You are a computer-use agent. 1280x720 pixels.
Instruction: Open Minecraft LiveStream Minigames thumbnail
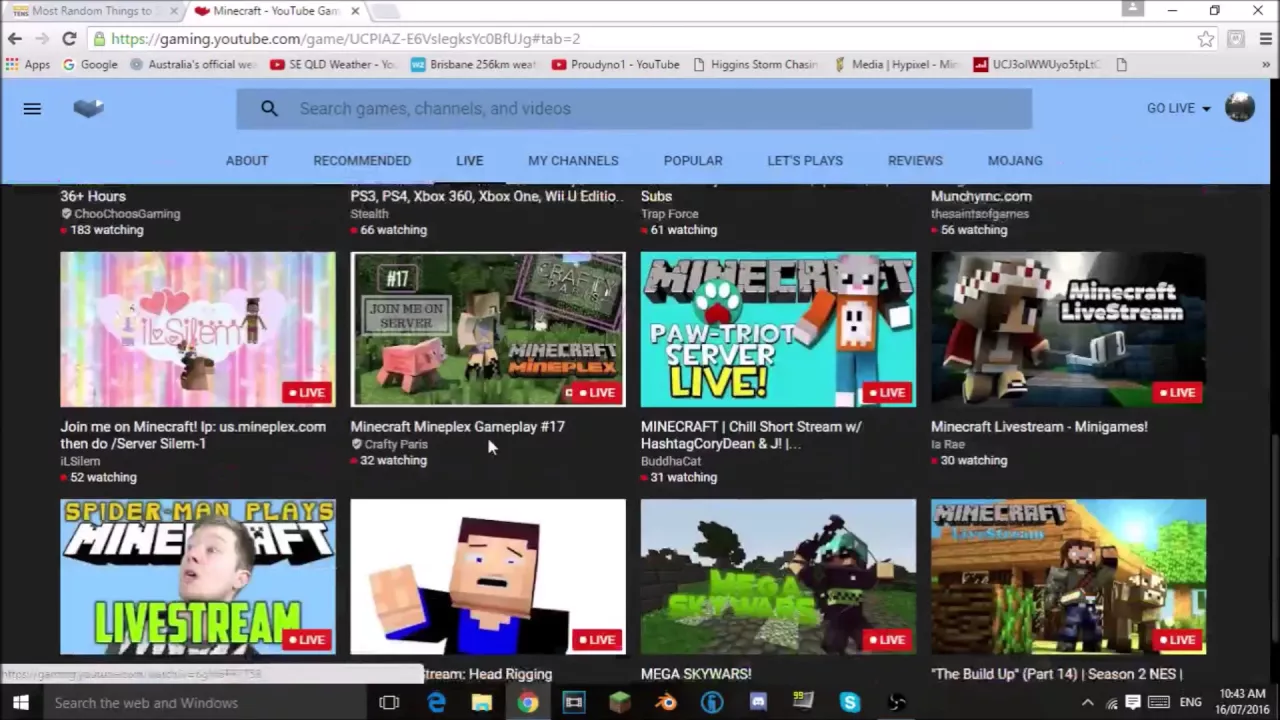click(x=1068, y=329)
